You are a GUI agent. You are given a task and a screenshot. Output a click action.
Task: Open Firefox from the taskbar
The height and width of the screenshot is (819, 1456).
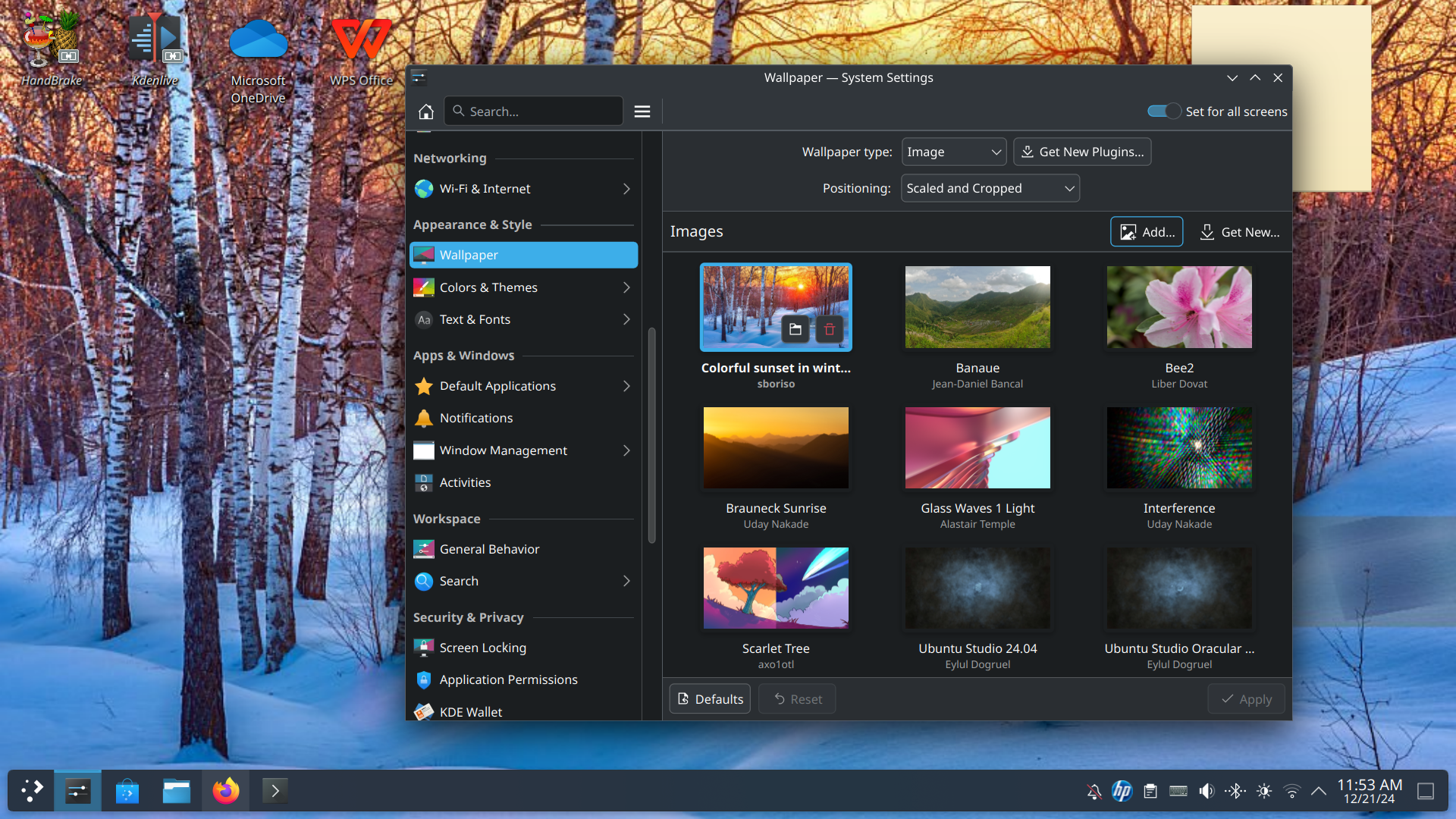[x=226, y=791]
